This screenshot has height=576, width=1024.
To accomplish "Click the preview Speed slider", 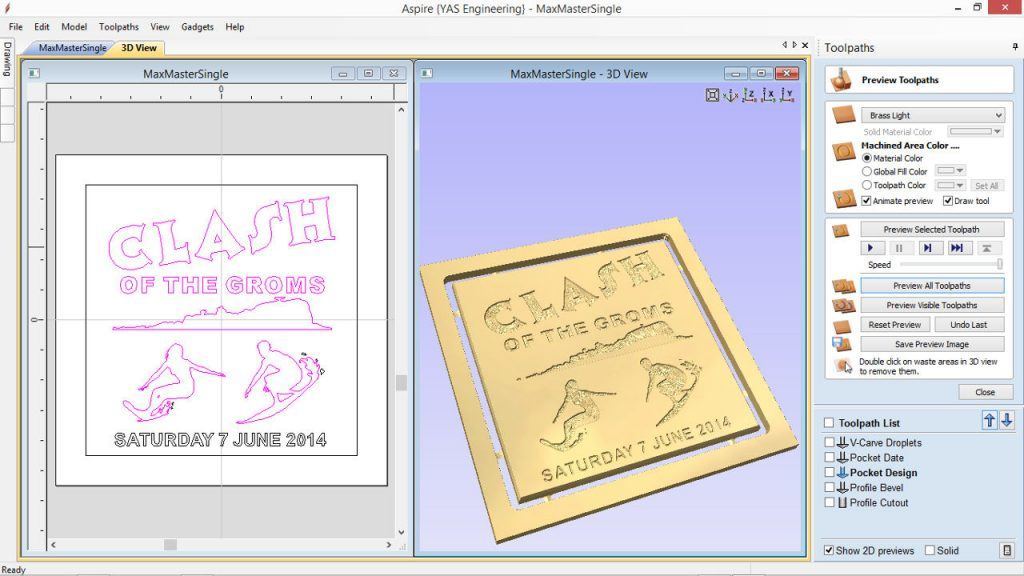I will click(x=951, y=264).
